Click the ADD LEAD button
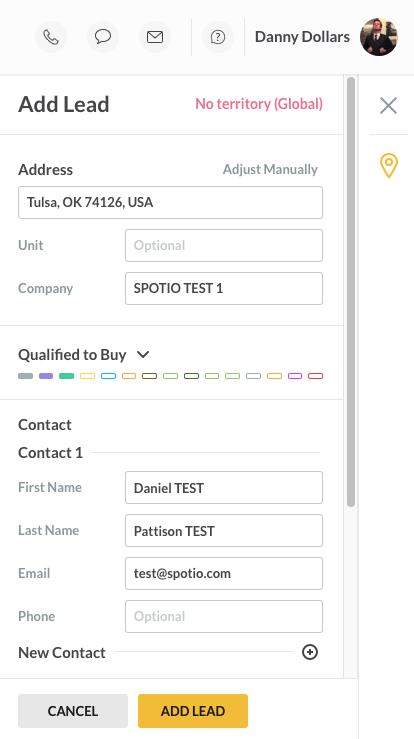Viewport: 414px width, 739px height. [193, 711]
